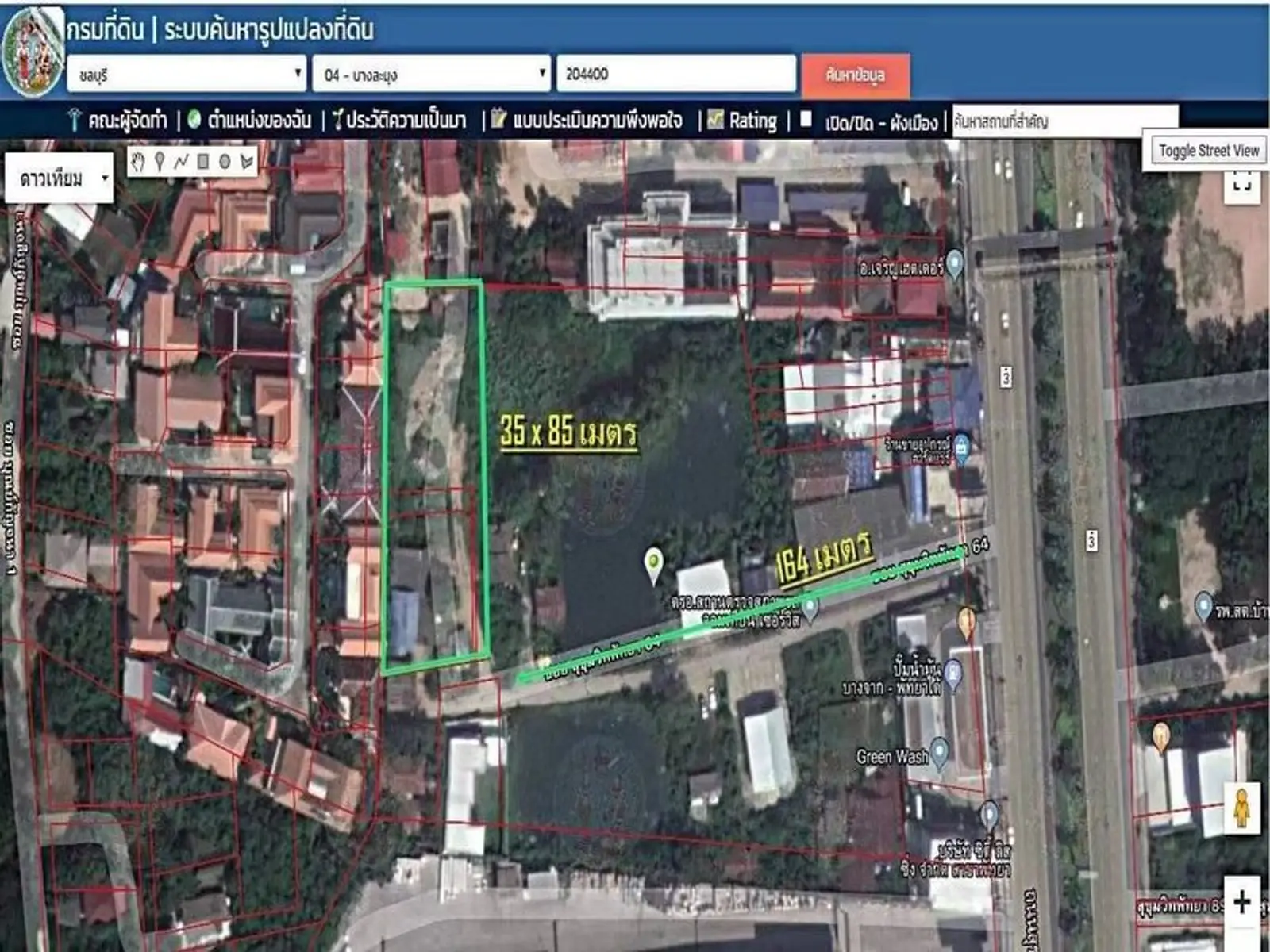Click the icon beside ประวัติความเป็นมา

pyautogui.click(x=337, y=119)
